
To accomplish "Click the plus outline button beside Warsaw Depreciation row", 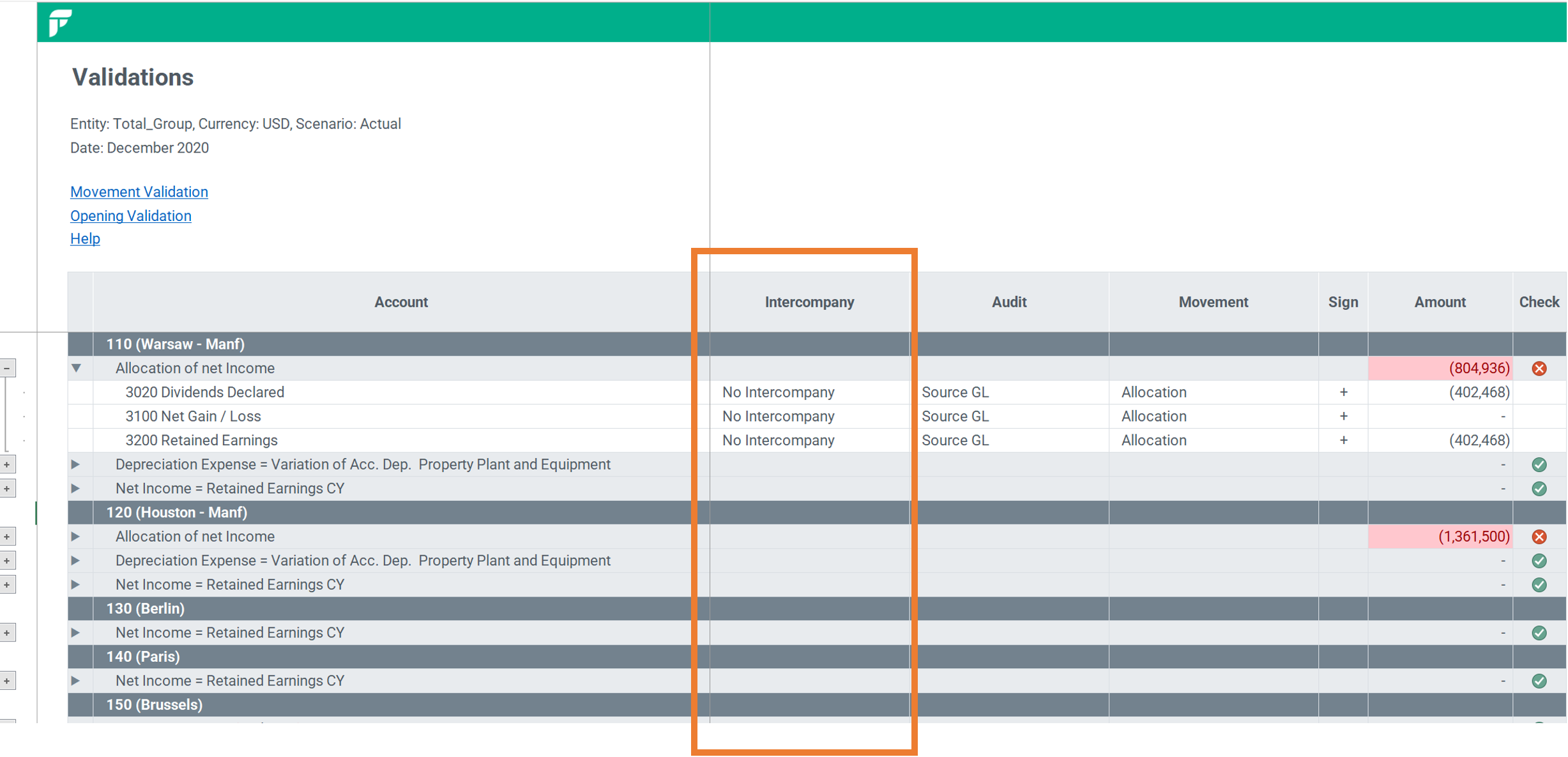I will [7, 464].
